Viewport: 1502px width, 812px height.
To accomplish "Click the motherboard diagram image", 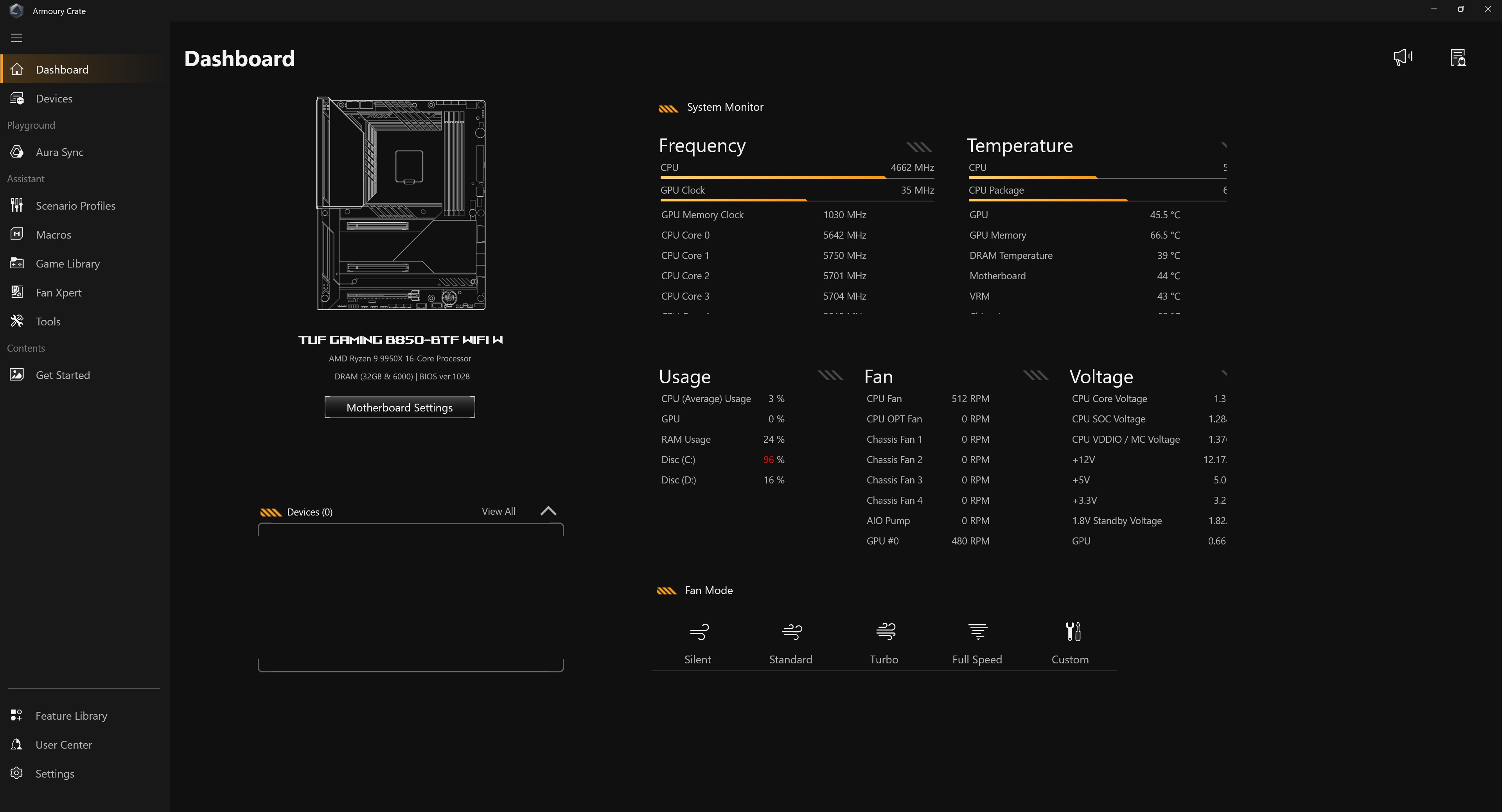I will click(401, 203).
